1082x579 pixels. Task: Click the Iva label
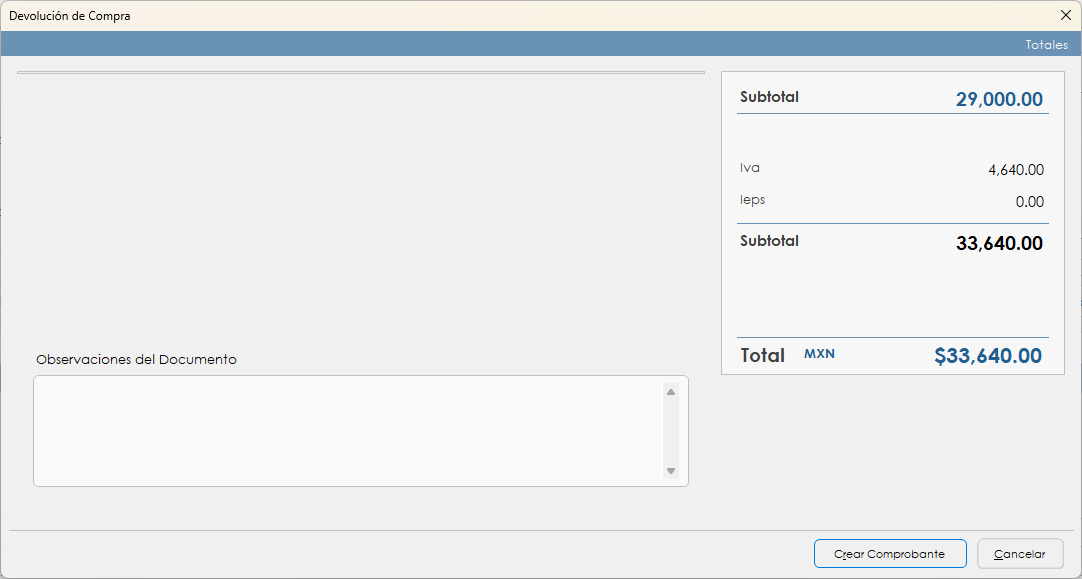click(750, 168)
